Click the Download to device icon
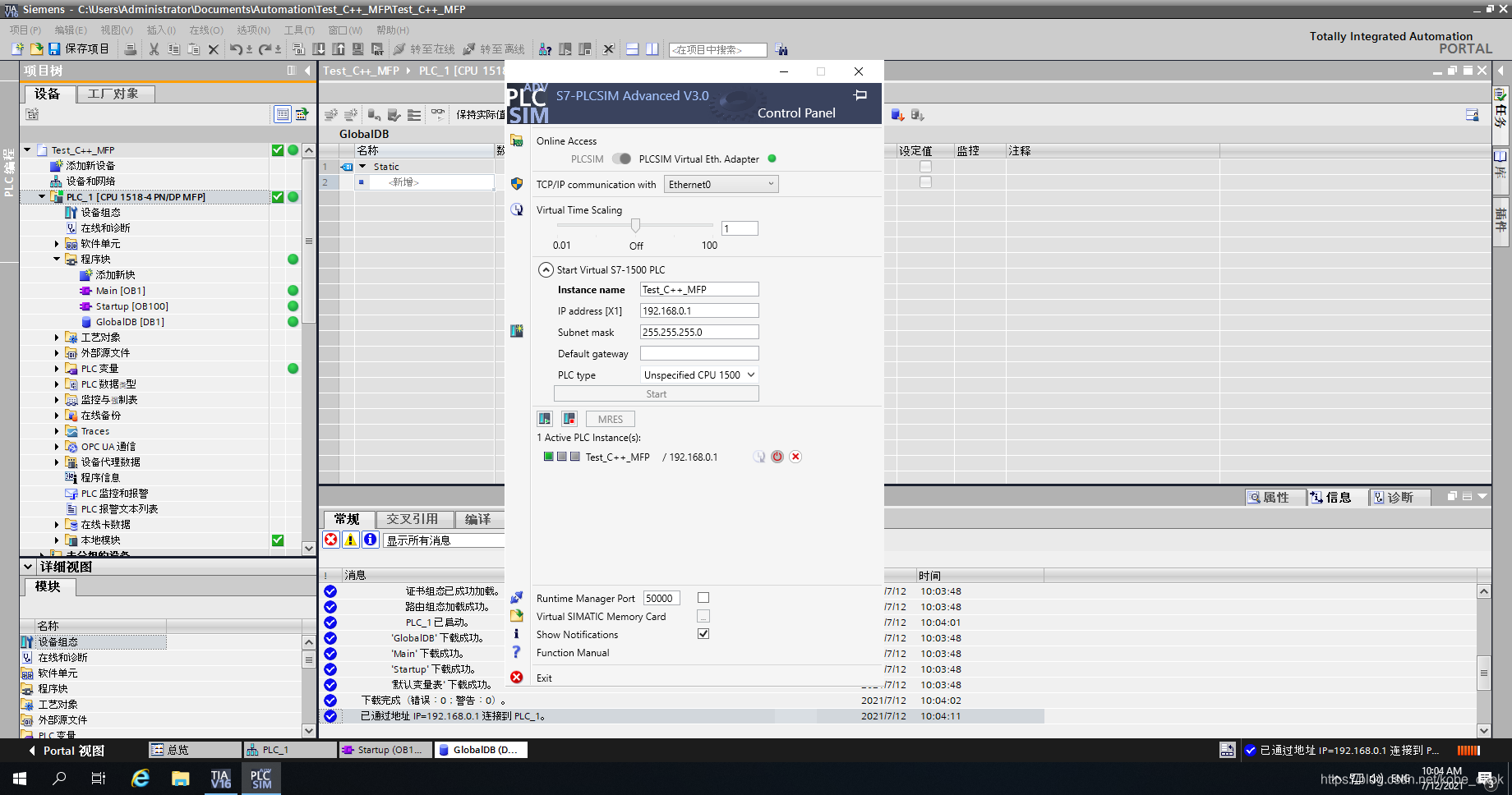The image size is (1512, 795). (x=319, y=49)
